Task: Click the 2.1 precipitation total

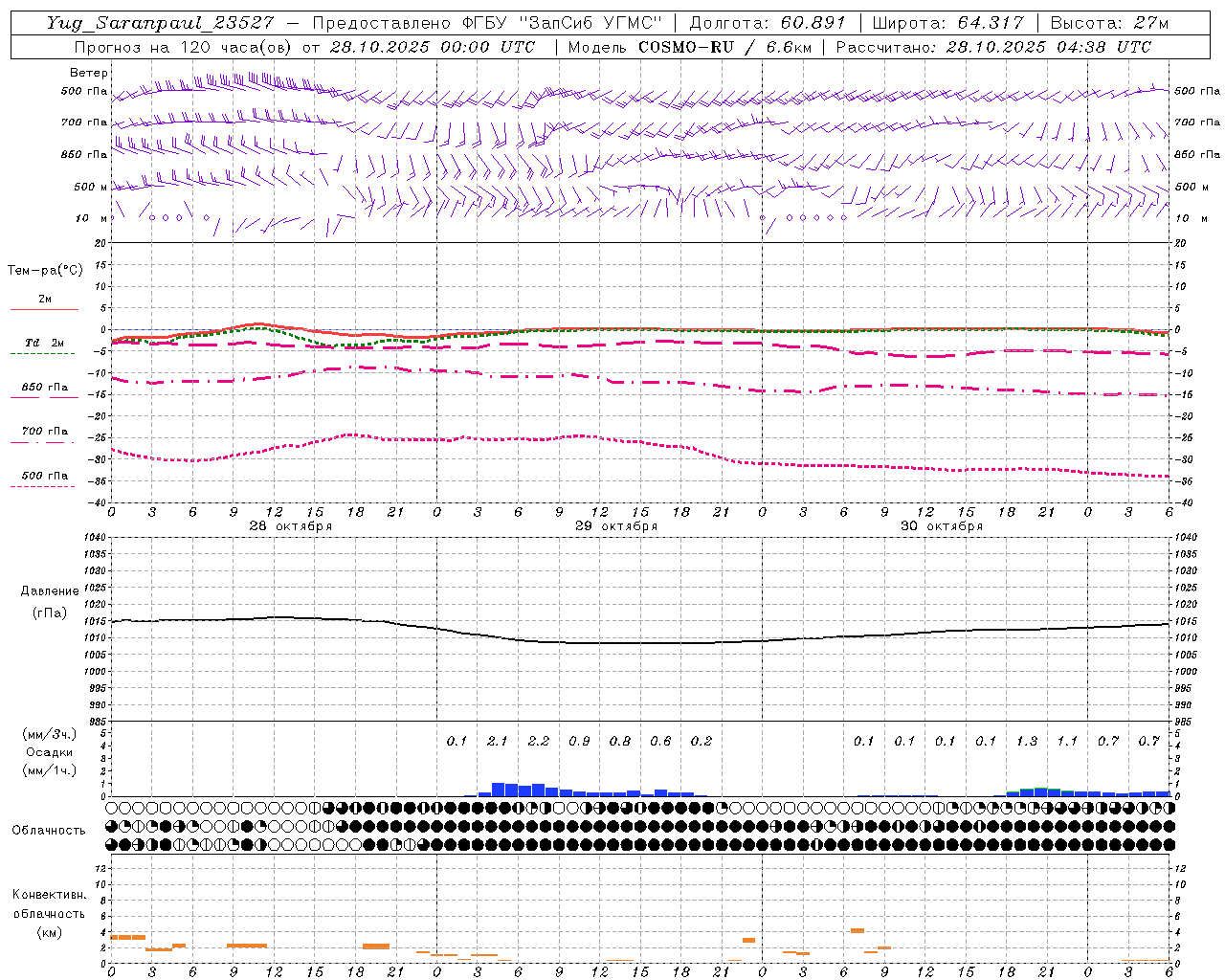Action: [x=498, y=741]
